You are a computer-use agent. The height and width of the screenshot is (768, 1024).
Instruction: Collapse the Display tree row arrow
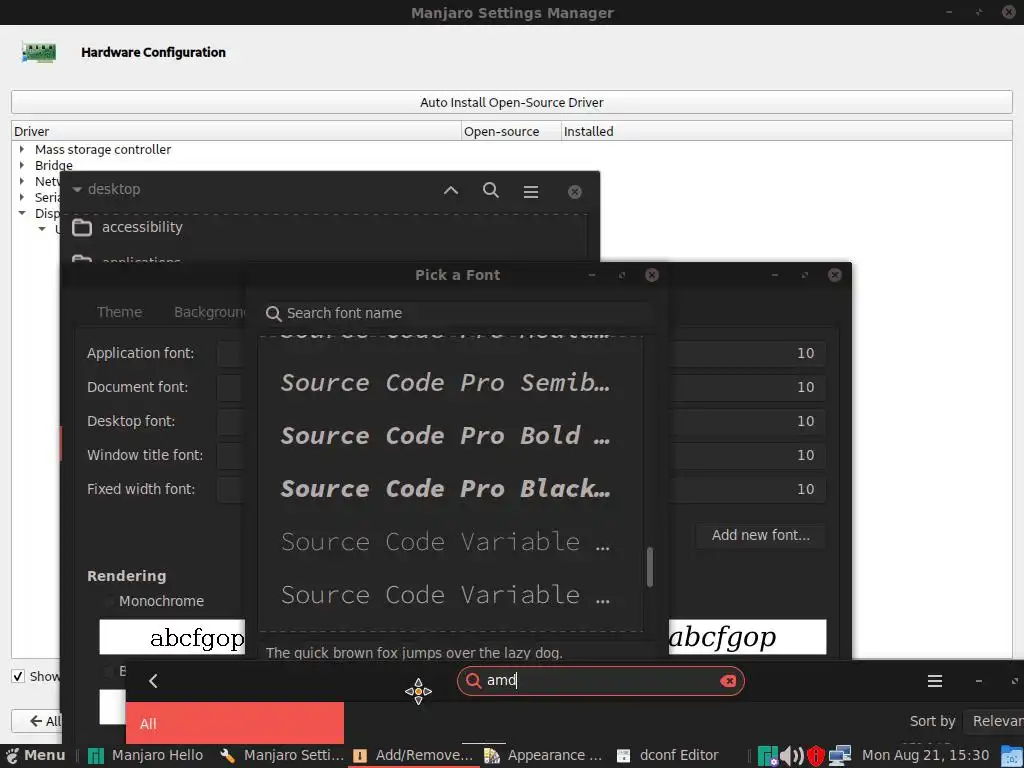(22, 213)
